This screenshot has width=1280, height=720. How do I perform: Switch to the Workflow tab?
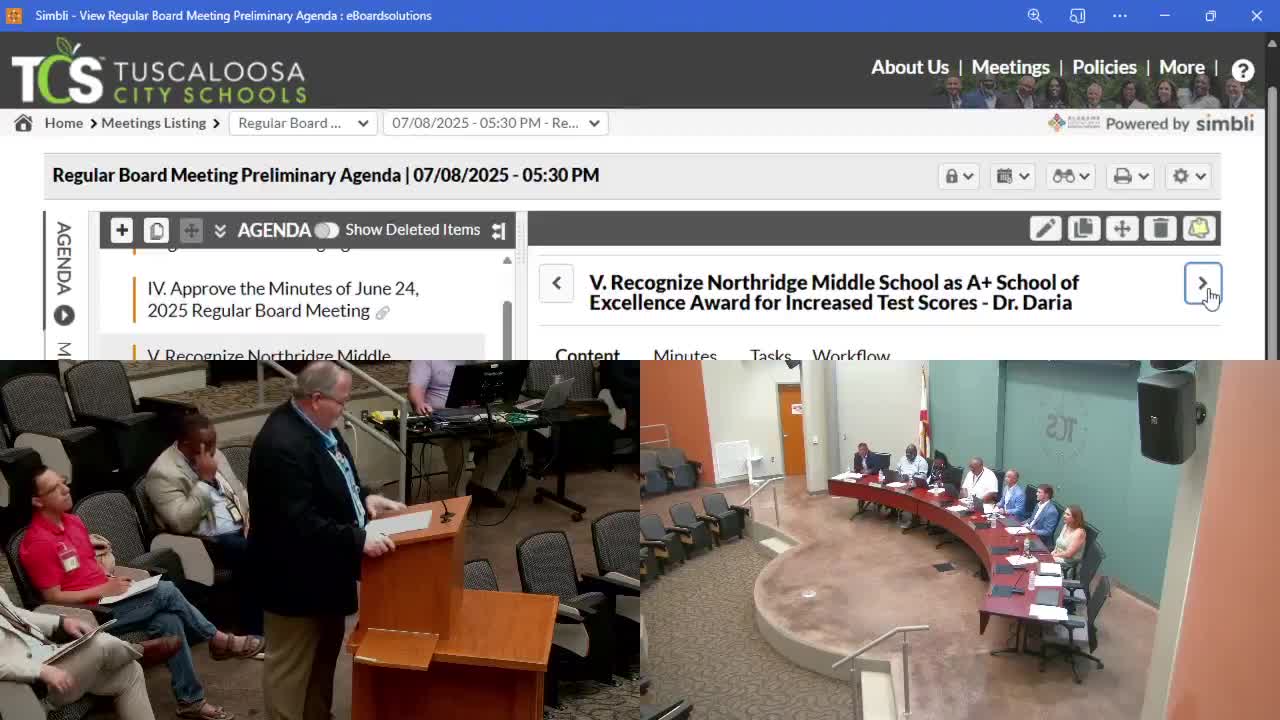point(851,353)
